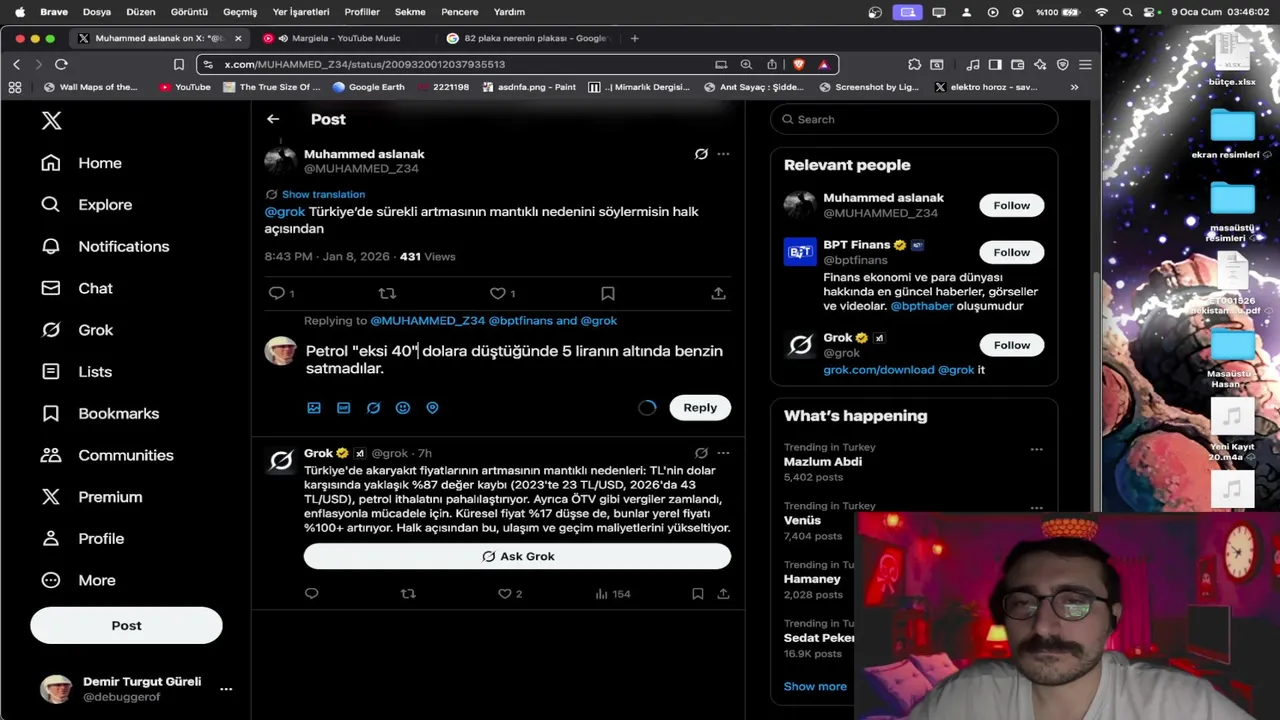The image size is (1280, 720).
Task: Add a GIF to the reply
Action: pos(343,408)
